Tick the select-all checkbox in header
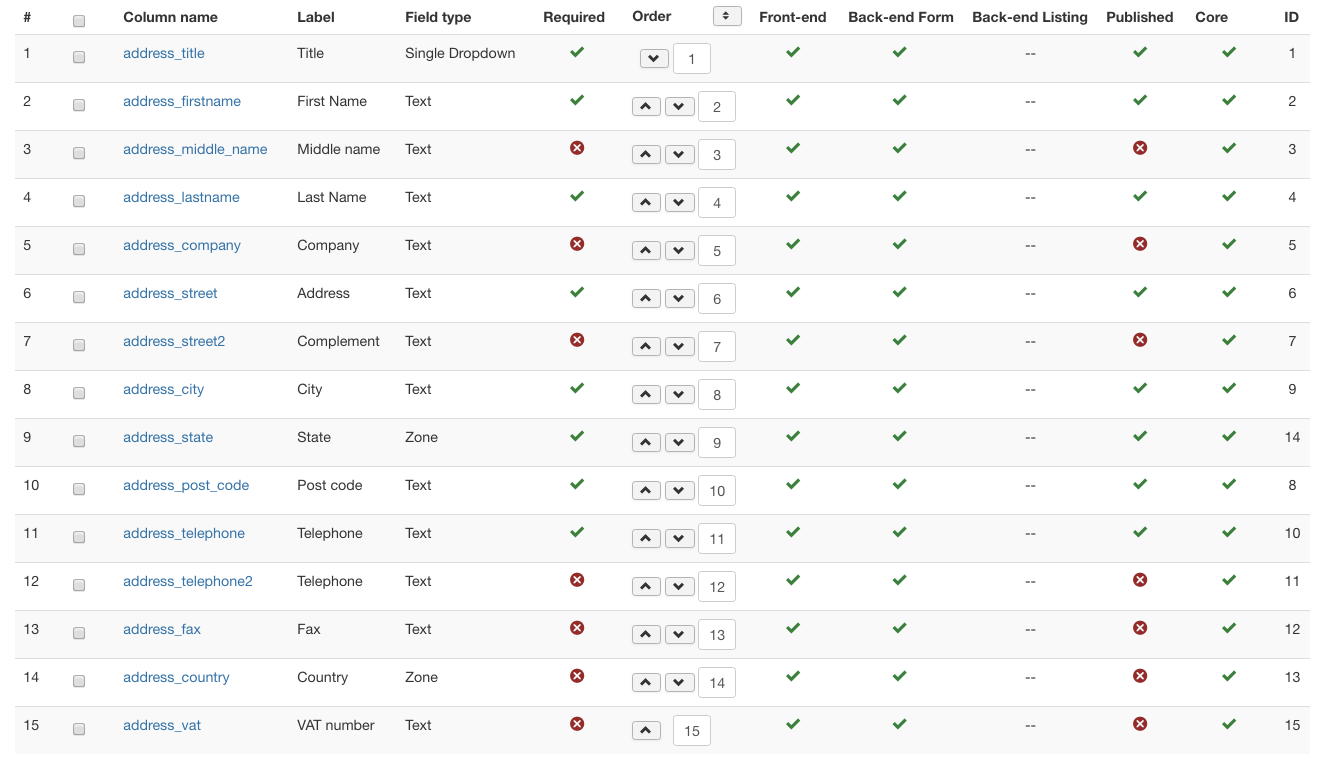Image resolution: width=1318 pixels, height=761 pixels. pyautogui.click(x=79, y=21)
